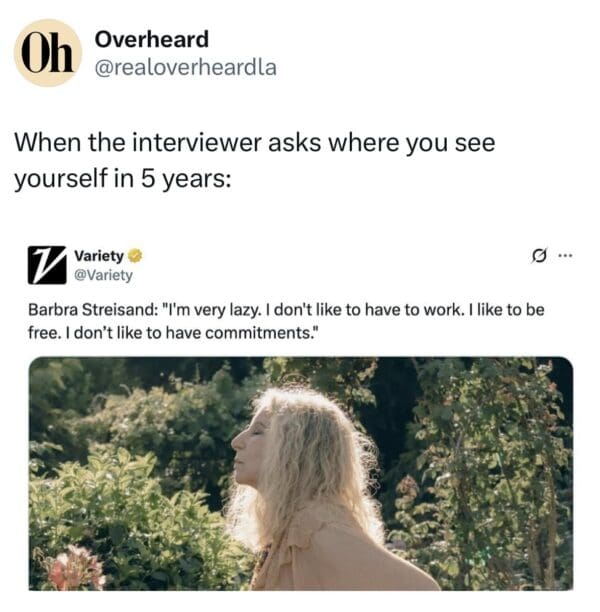The image size is (600, 612).
Task: Open the garden photo in the quoted post
Action: click(x=301, y=473)
